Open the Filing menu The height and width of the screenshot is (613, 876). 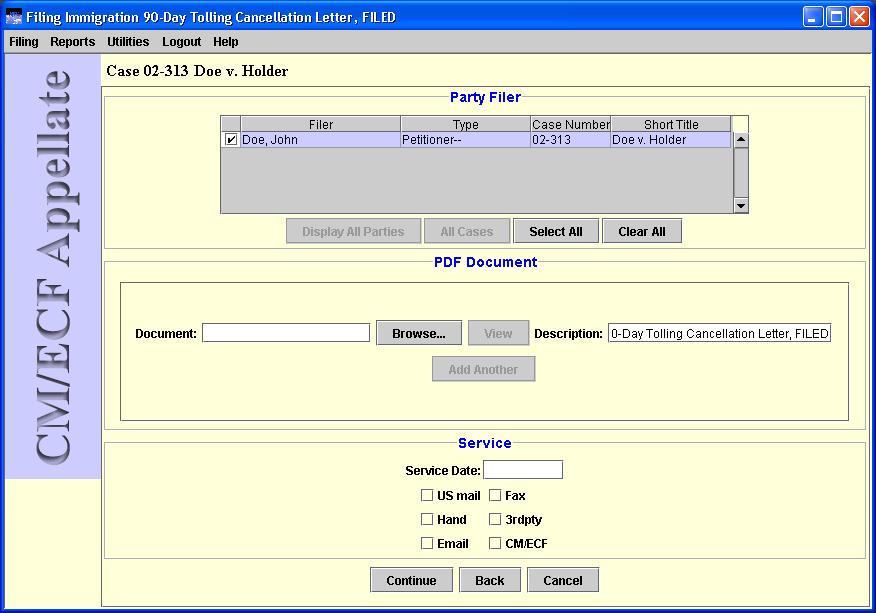tap(23, 42)
